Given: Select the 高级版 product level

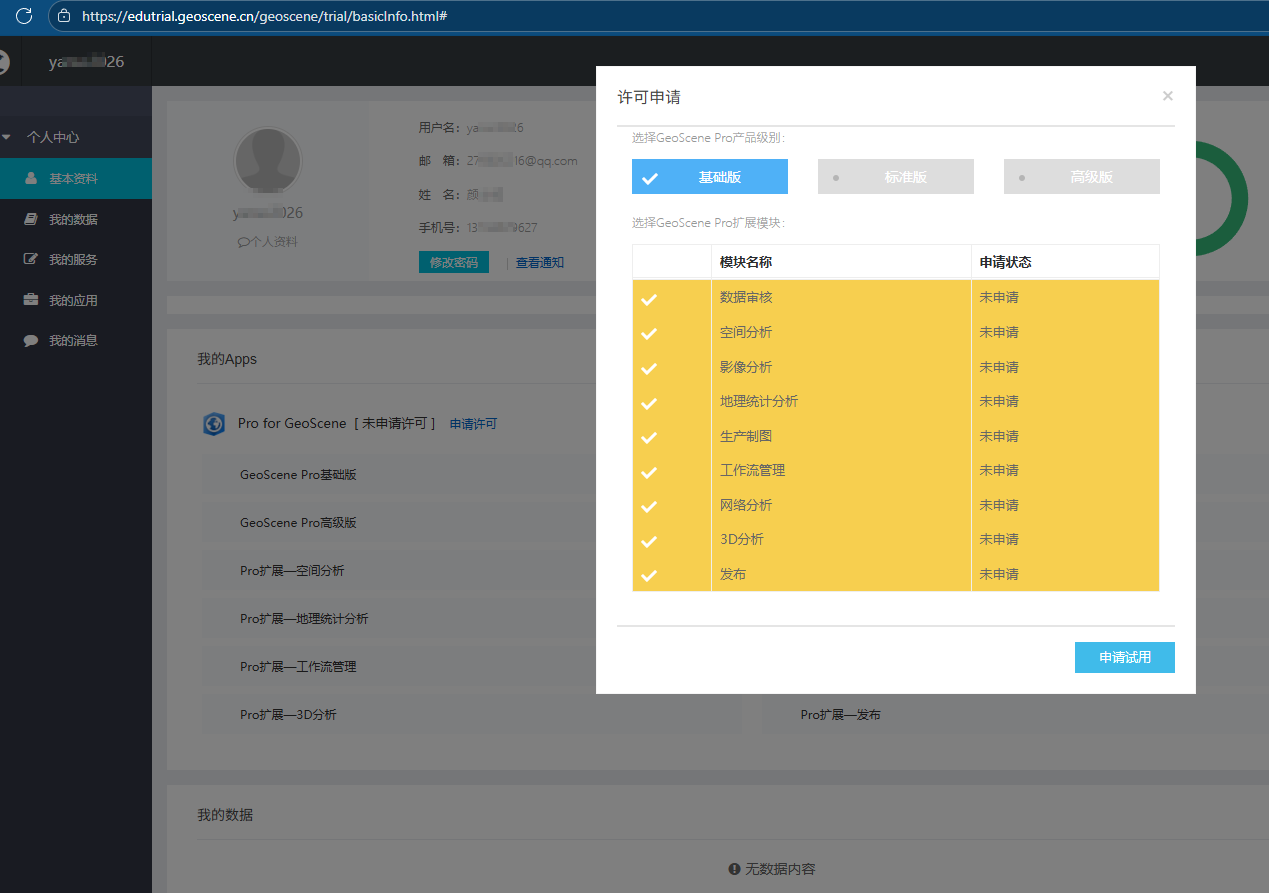Looking at the screenshot, I should coord(1082,177).
